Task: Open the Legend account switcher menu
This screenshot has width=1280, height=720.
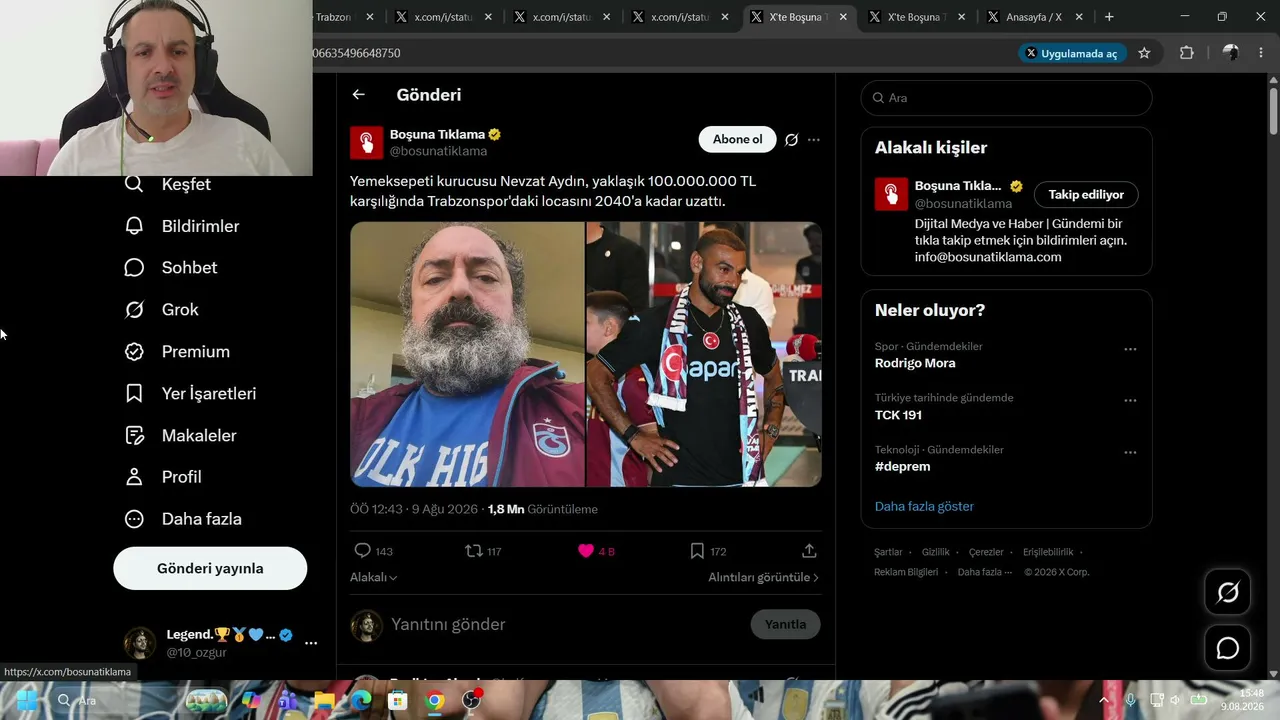Action: tap(311, 643)
